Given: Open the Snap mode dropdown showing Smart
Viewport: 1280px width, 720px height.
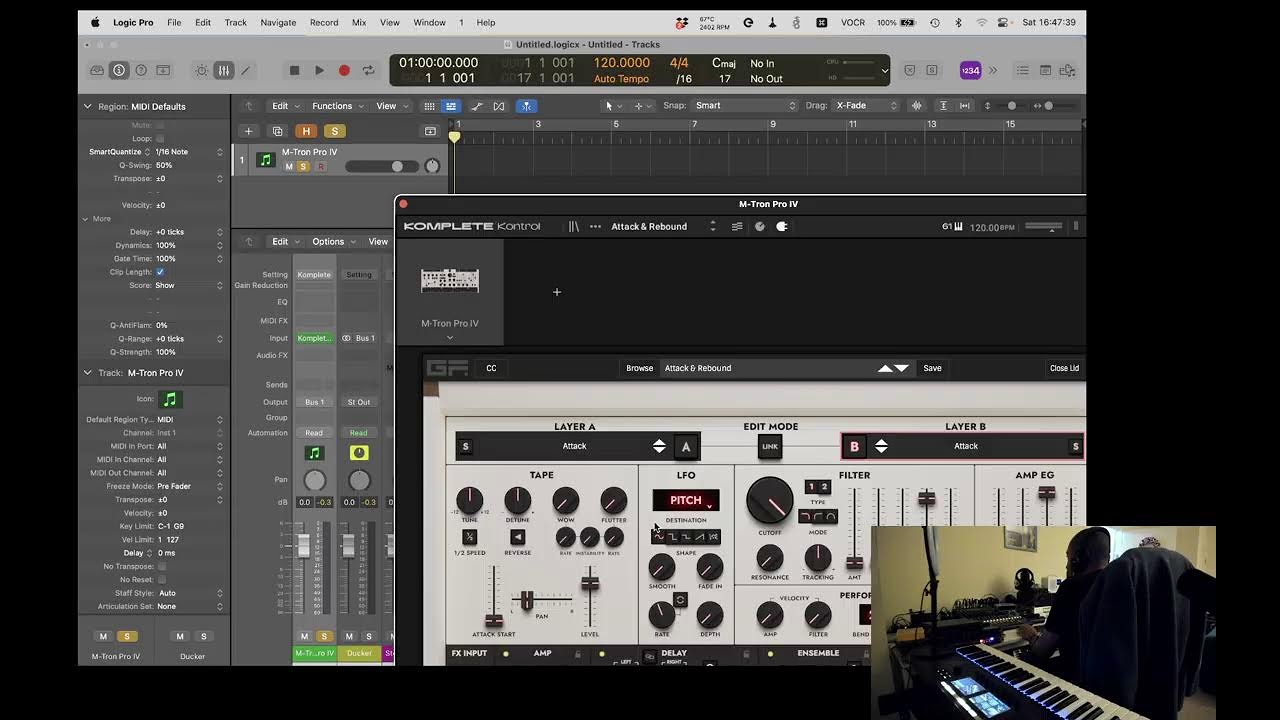Looking at the screenshot, I should [x=745, y=106].
